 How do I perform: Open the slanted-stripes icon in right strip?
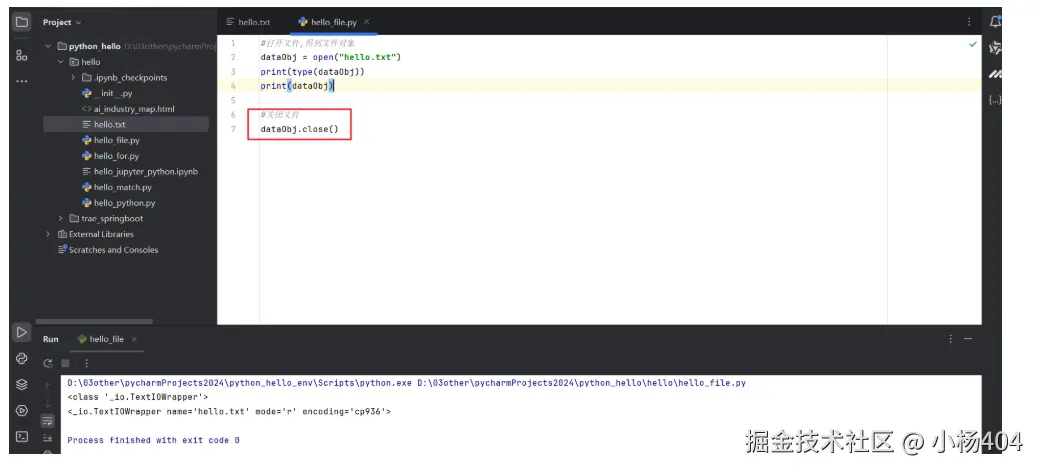pyautogui.click(x=995, y=74)
